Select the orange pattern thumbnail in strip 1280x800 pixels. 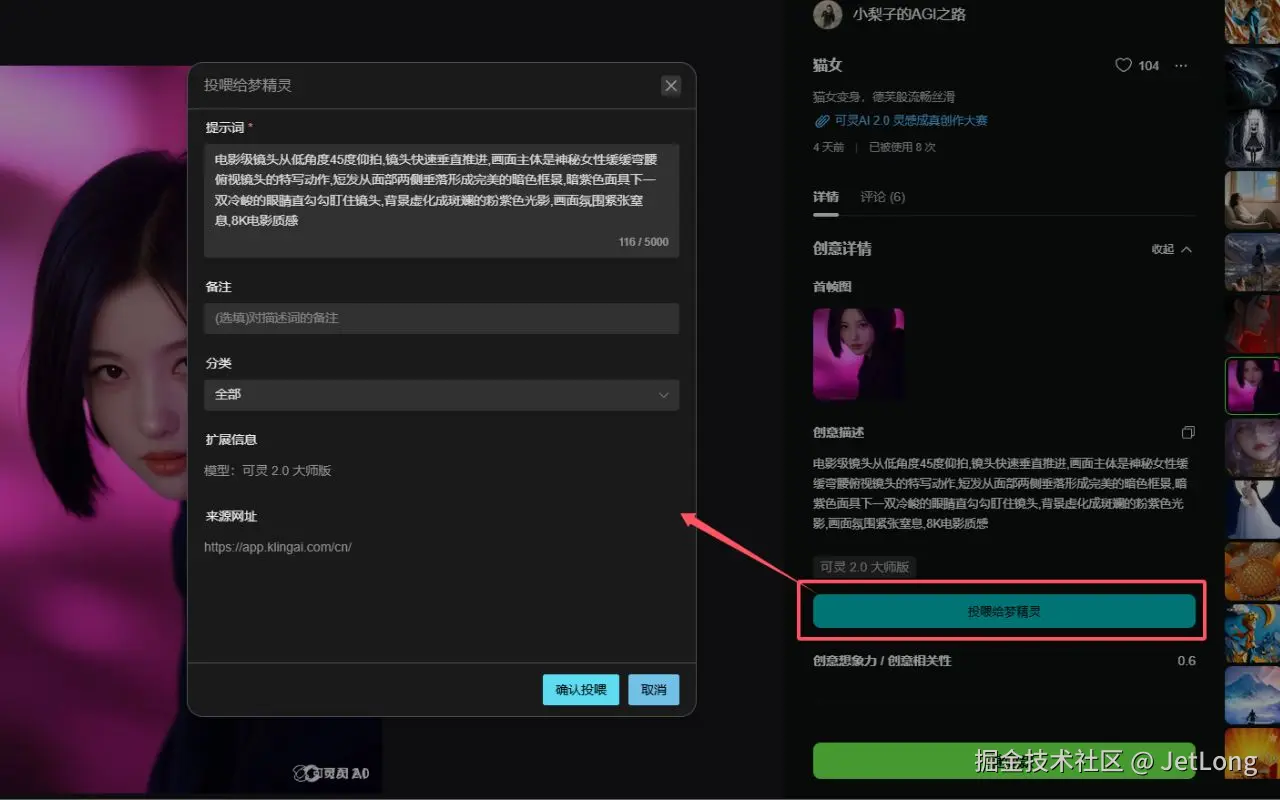pos(1253,571)
